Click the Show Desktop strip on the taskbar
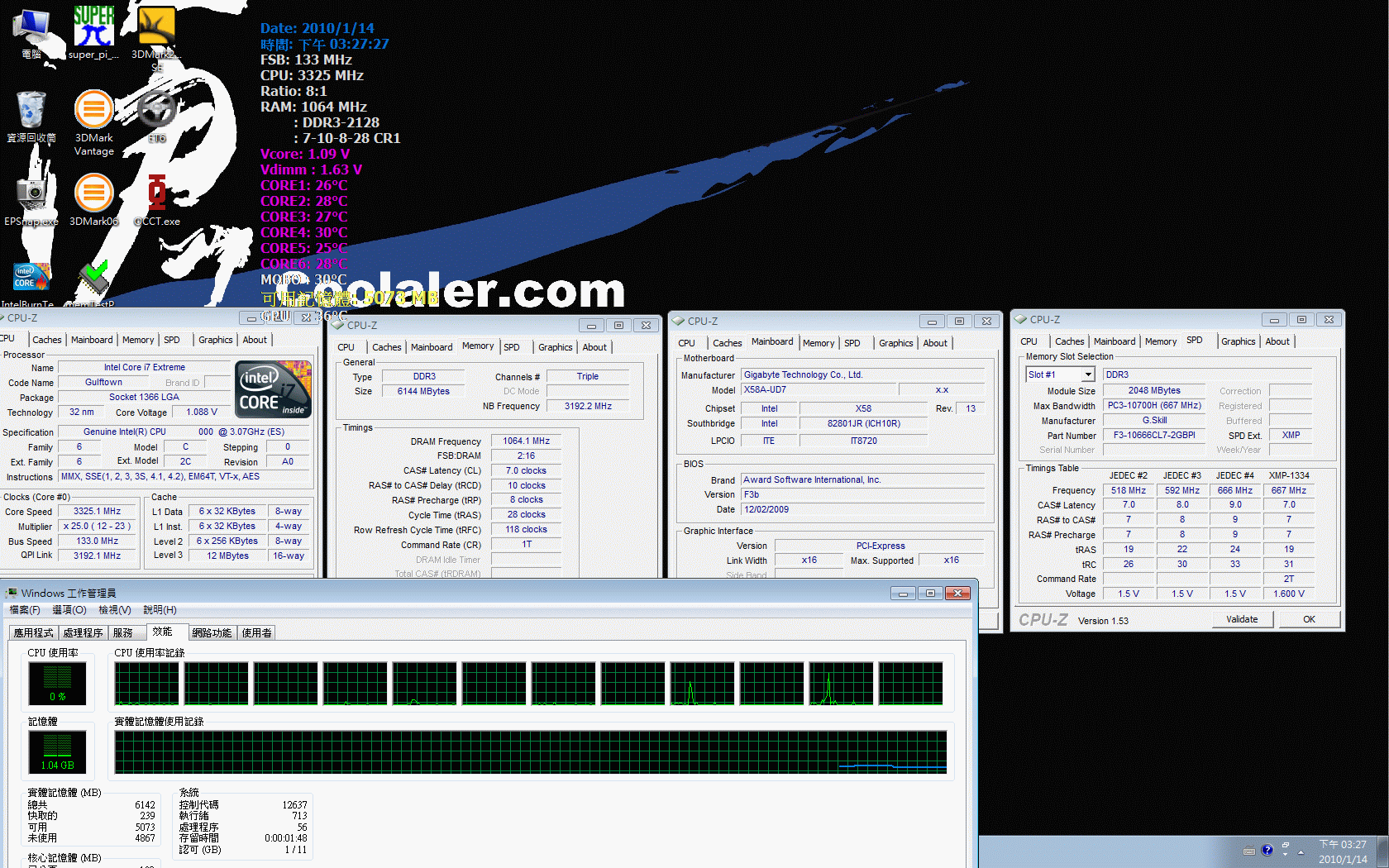 [1382, 851]
